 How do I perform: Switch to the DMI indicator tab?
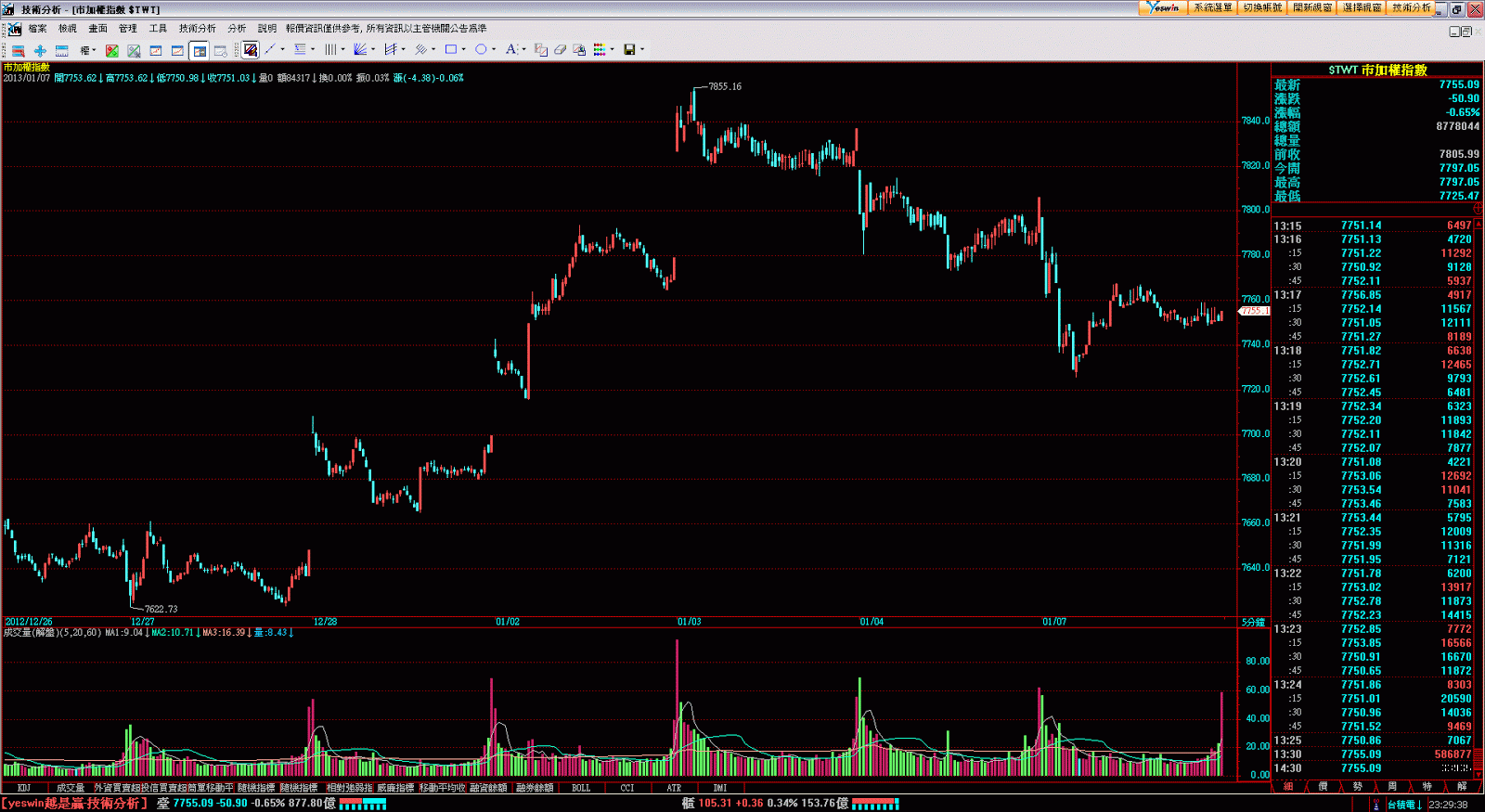[720, 788]
